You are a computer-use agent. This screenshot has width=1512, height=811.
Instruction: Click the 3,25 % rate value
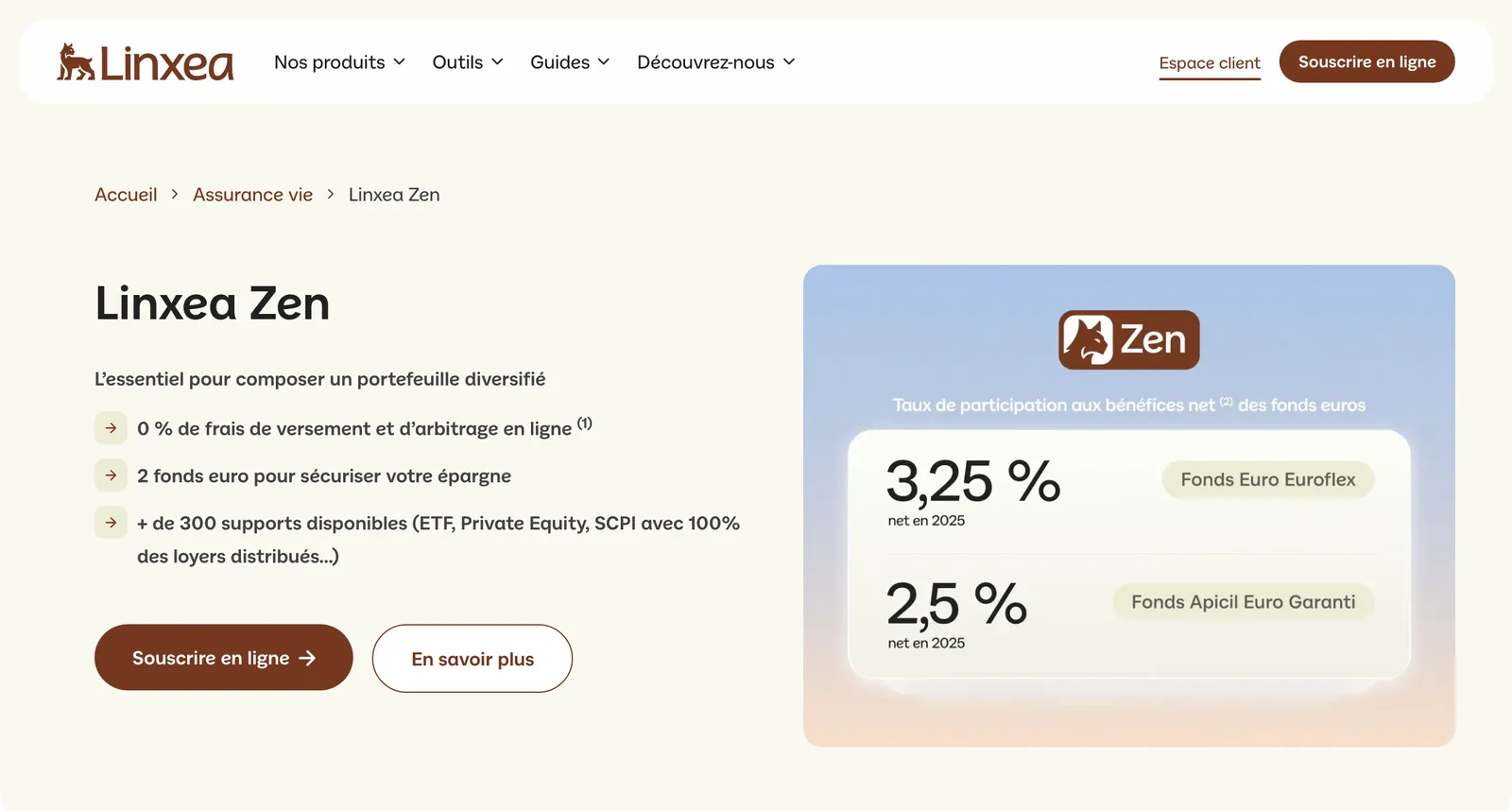click(x=973, y=481)
